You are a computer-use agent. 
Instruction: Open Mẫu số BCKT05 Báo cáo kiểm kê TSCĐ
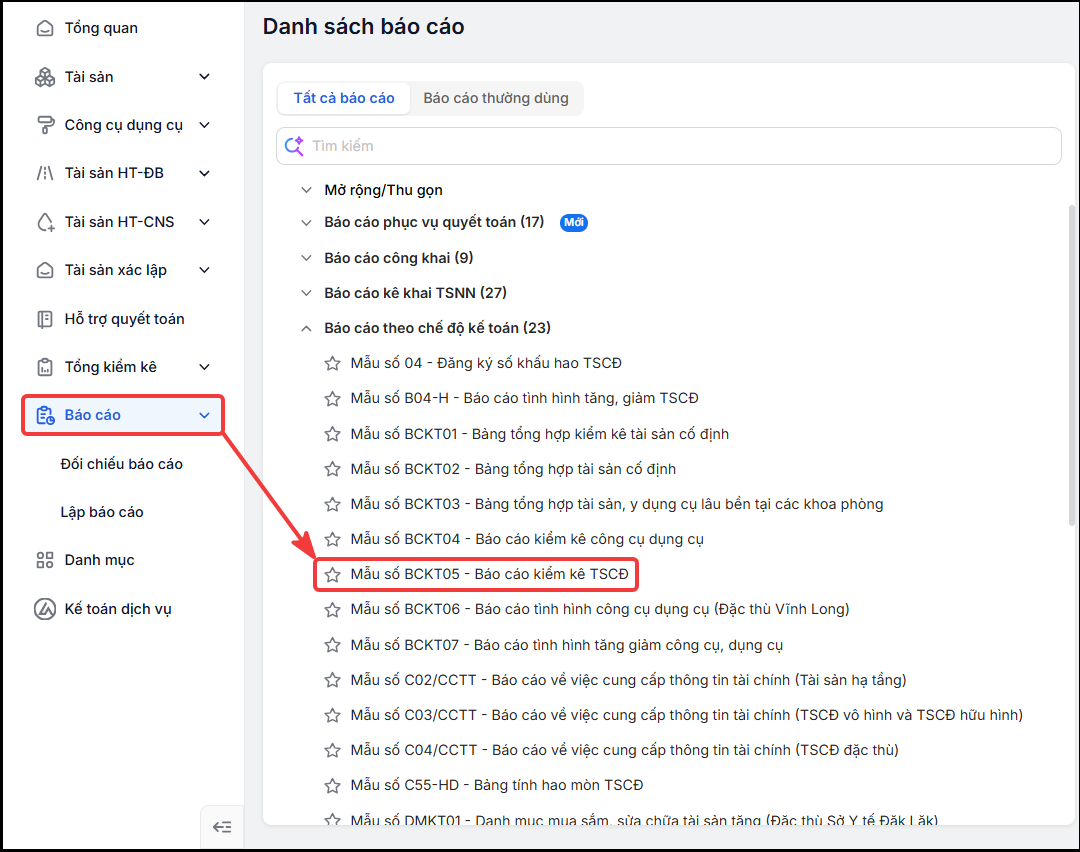(x=489, y=574)
